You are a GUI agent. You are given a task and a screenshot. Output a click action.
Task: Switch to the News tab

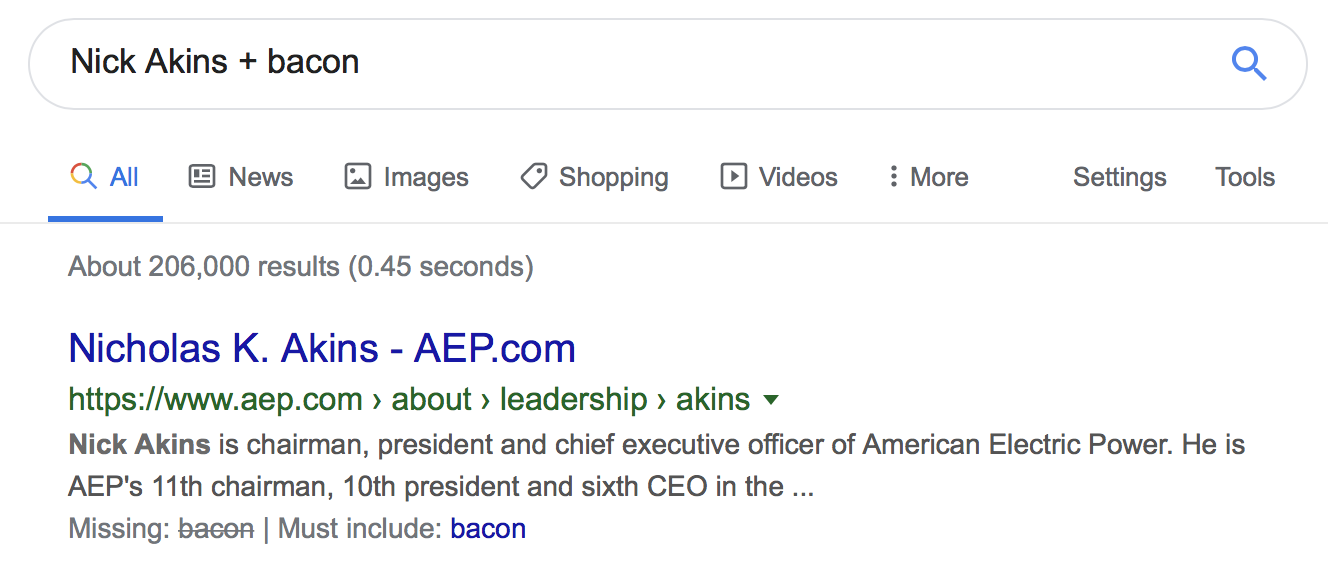(241, 177)
